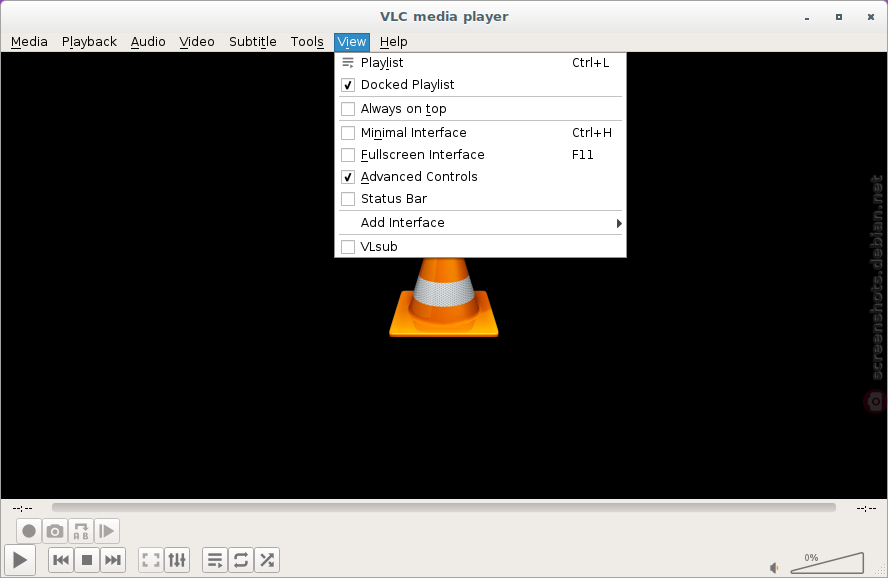
Task: Click the Record button
Action: 29,531
